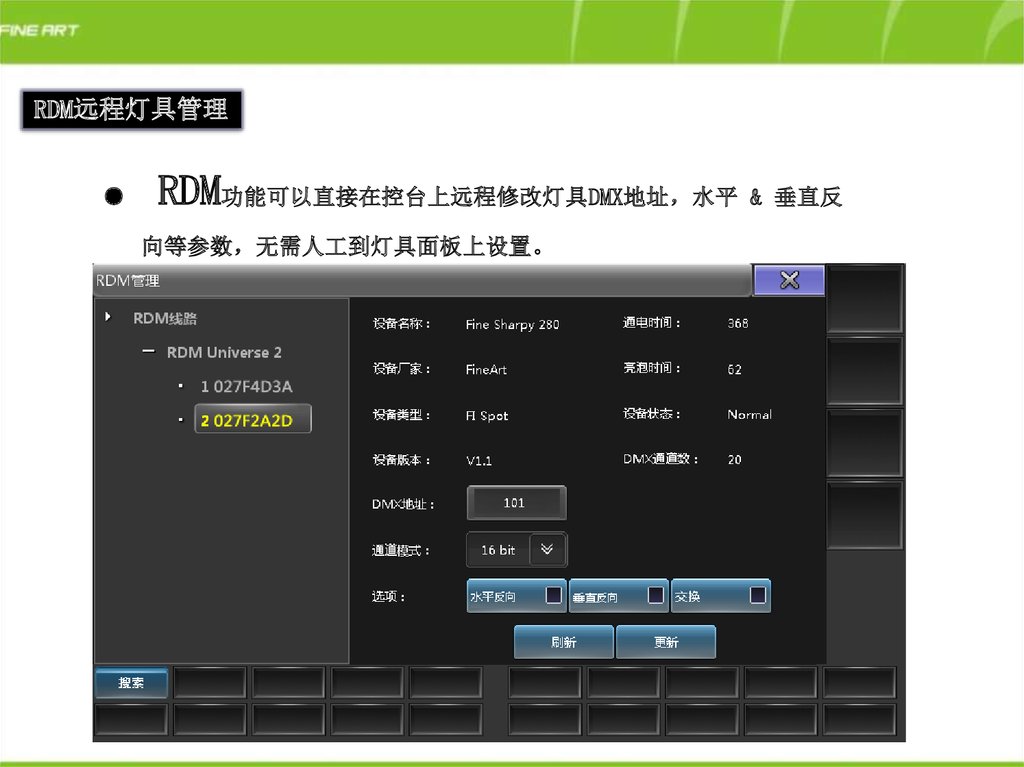Click the Fine Art logo
Viewport: 1024px width, 767px height.
[x=40, y=30]
